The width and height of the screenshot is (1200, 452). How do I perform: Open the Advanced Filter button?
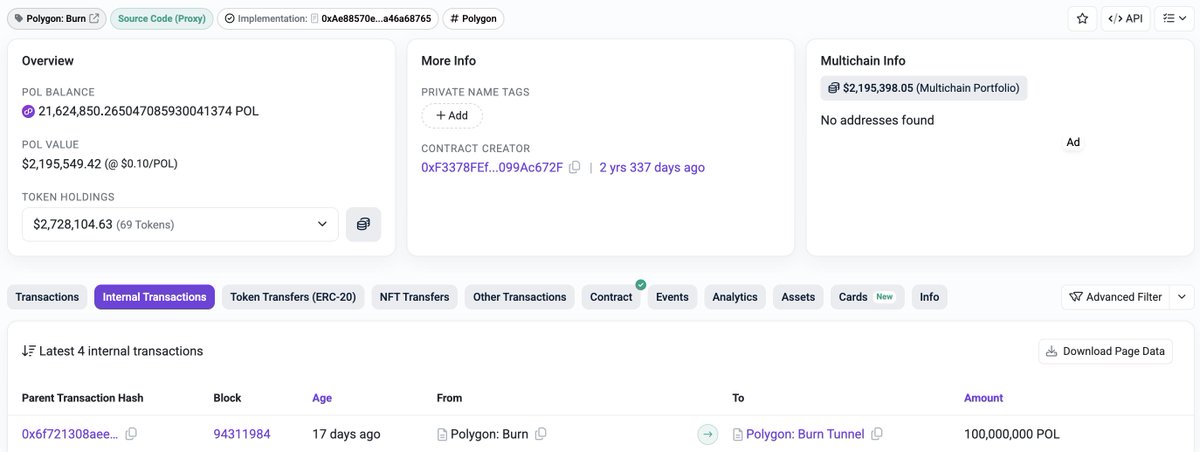(x=1115, y=297)
